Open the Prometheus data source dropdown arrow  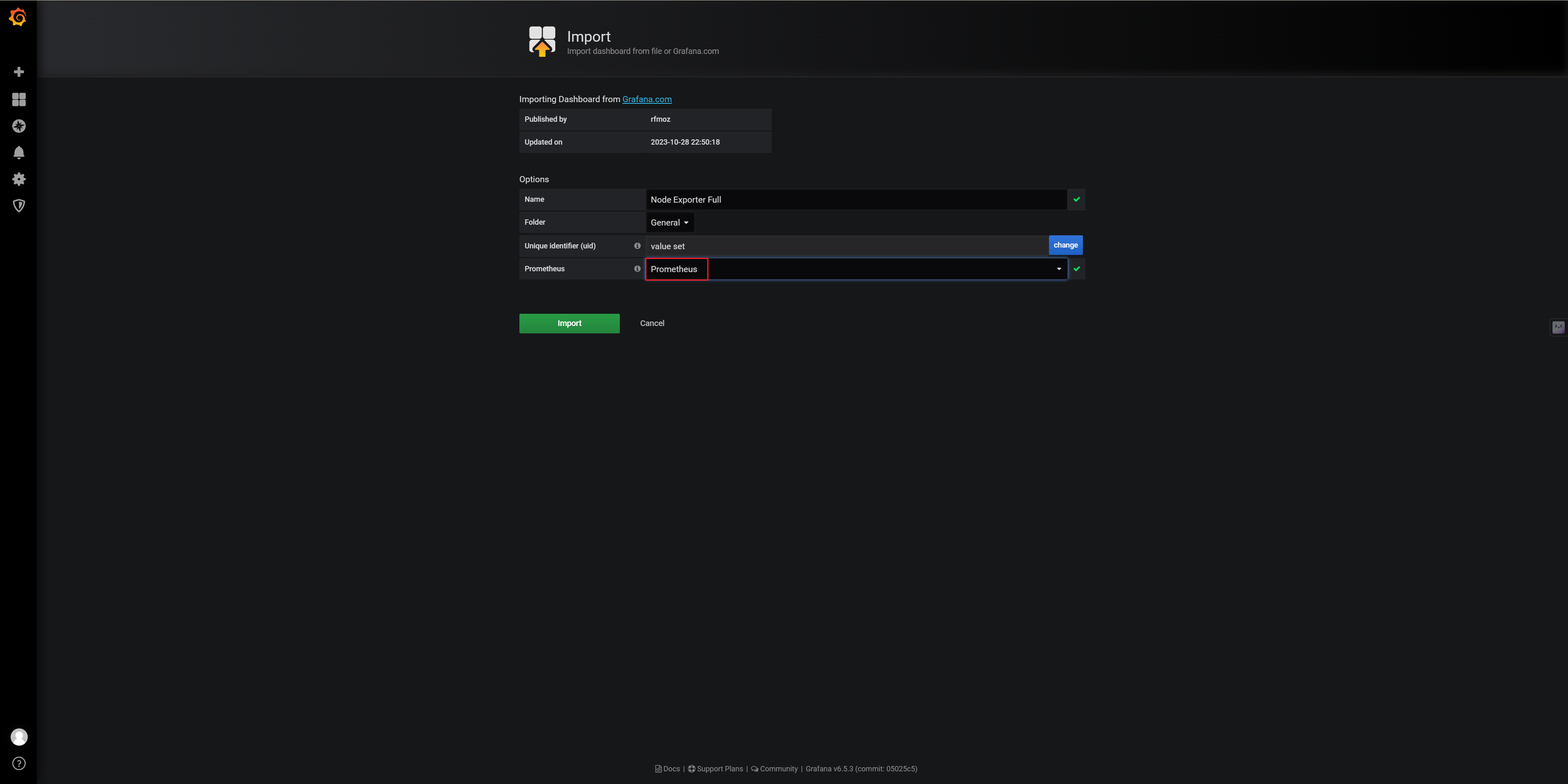pos(1058,269)
